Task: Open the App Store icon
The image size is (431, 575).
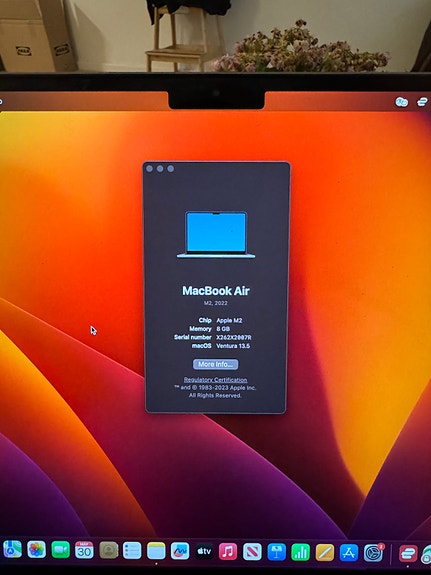Action: (349, 552)
